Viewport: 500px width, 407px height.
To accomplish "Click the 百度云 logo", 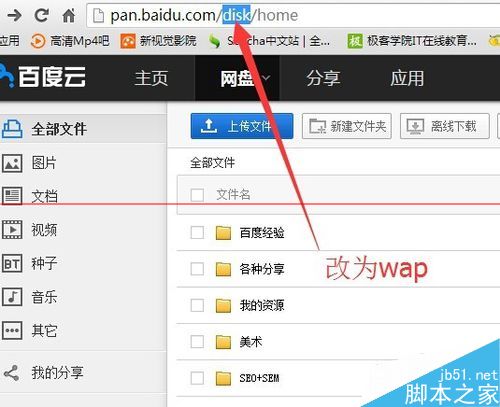I will 43,76.
